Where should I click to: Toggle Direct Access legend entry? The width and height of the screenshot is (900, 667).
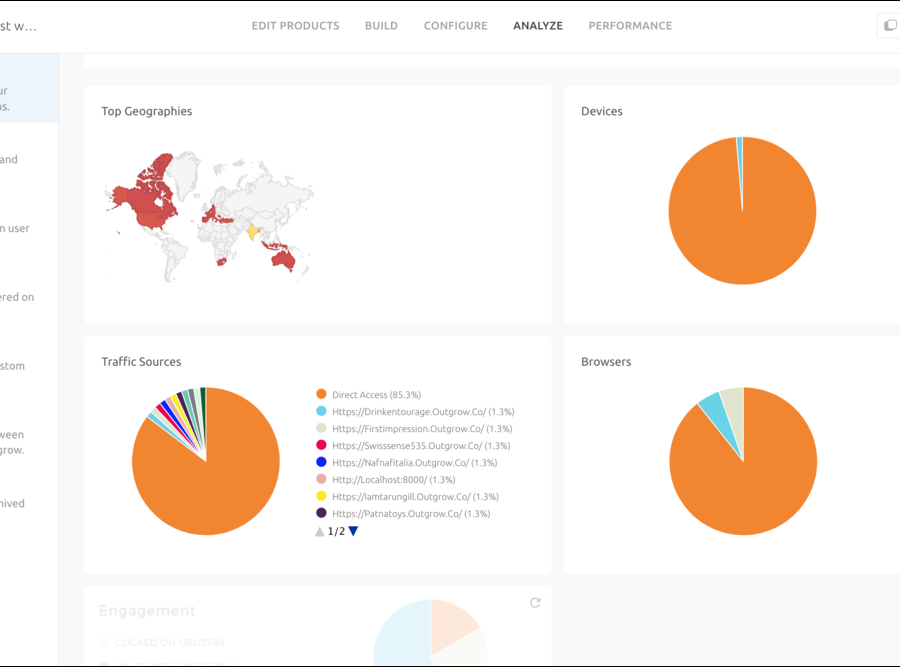point(376,395)
